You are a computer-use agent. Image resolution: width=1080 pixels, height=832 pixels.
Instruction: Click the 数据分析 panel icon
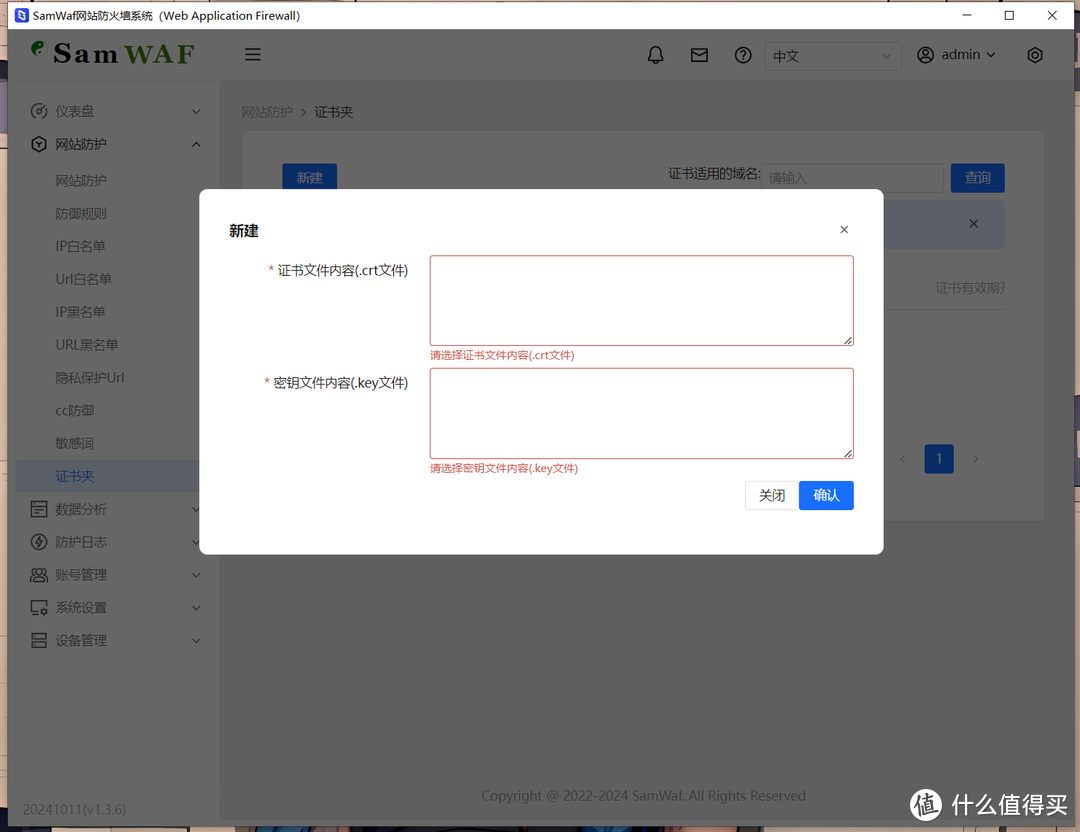point(37,509)
